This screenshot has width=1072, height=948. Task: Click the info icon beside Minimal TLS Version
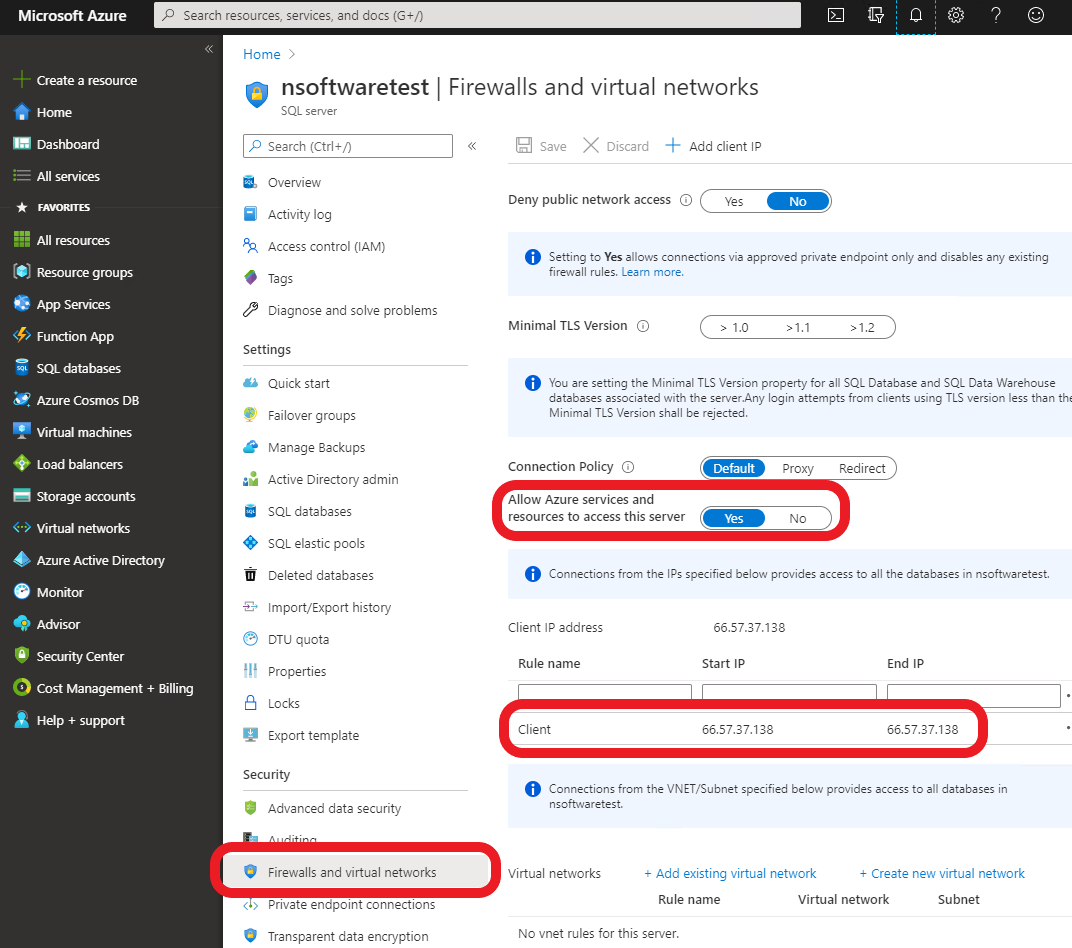tap(643, 326)
